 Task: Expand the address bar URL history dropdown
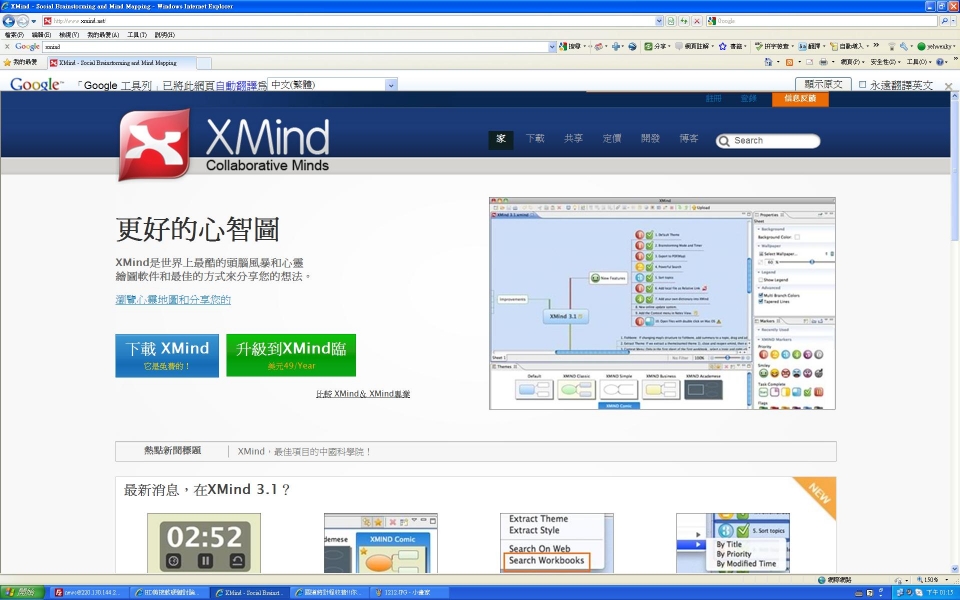658,20
